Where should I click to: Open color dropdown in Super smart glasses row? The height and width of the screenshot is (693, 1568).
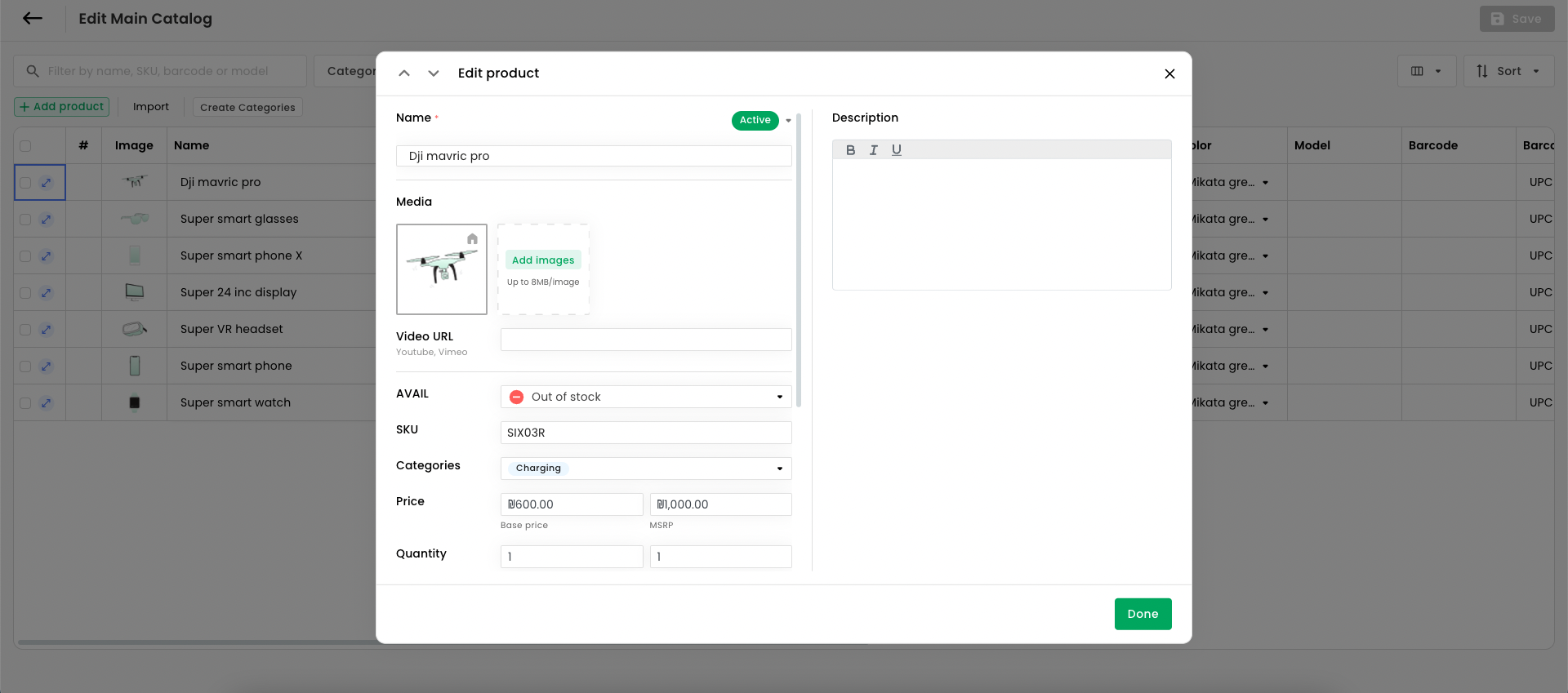(1265, 220)
